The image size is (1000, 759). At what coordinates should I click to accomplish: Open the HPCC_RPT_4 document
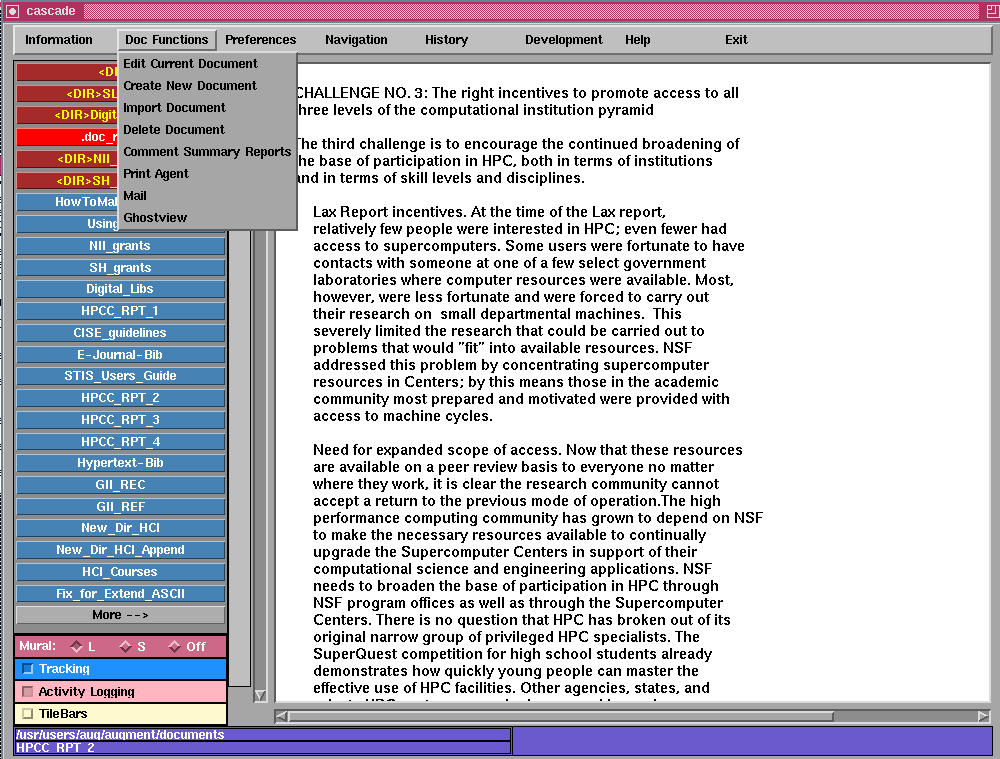pos(121,441)
